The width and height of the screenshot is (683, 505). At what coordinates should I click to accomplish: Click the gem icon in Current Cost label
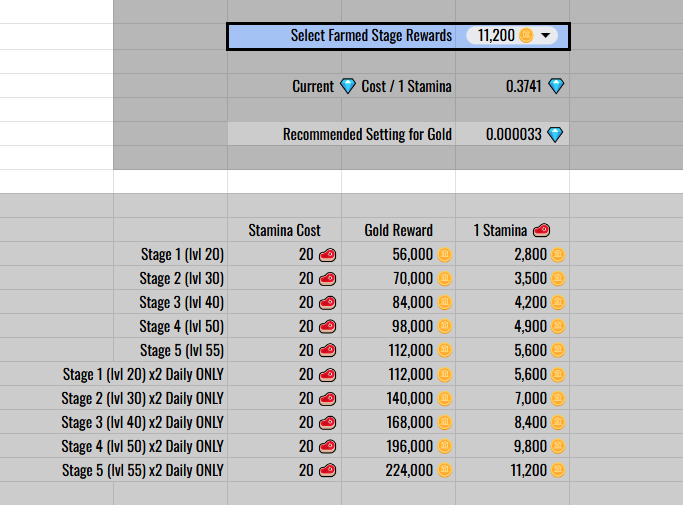pos(348,87)
